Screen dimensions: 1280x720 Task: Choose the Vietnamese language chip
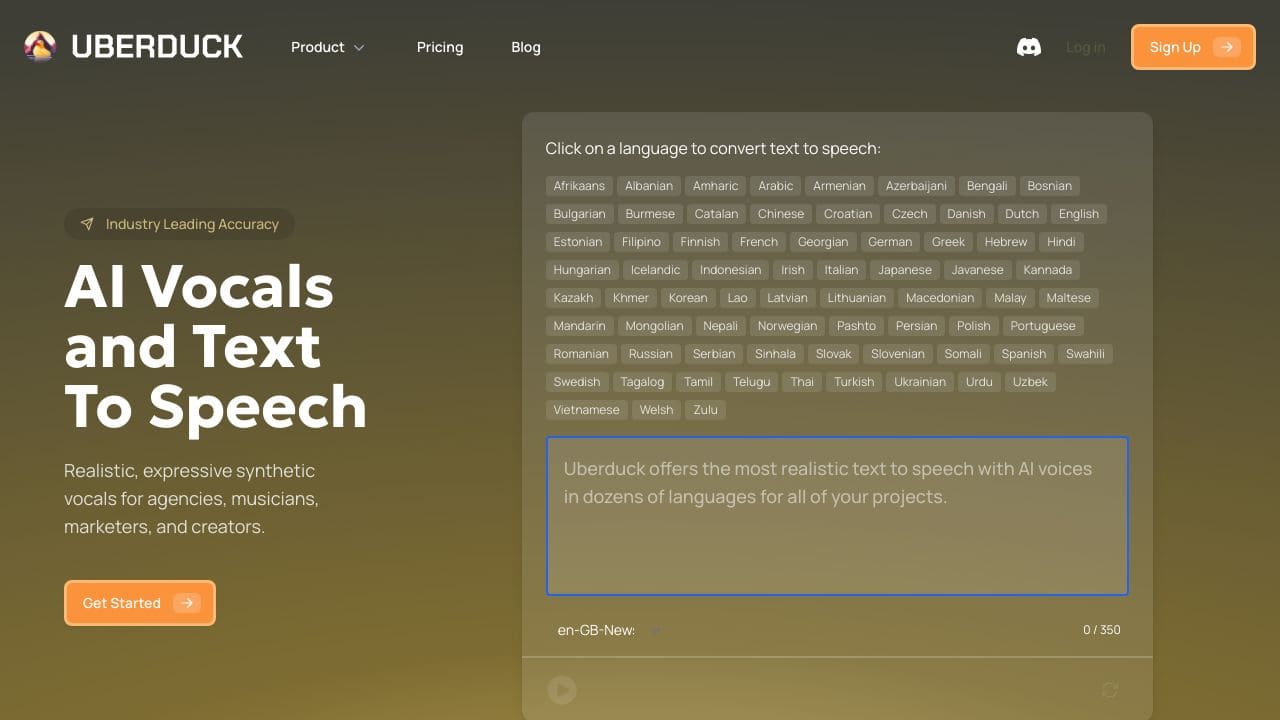587,410
